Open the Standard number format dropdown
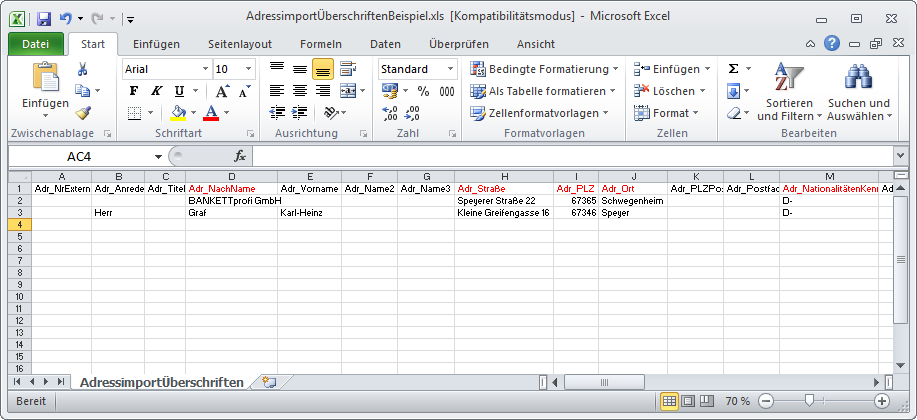The width and height of the screenshot is (917, 420). pyautogui.click(x=451, y=69)
